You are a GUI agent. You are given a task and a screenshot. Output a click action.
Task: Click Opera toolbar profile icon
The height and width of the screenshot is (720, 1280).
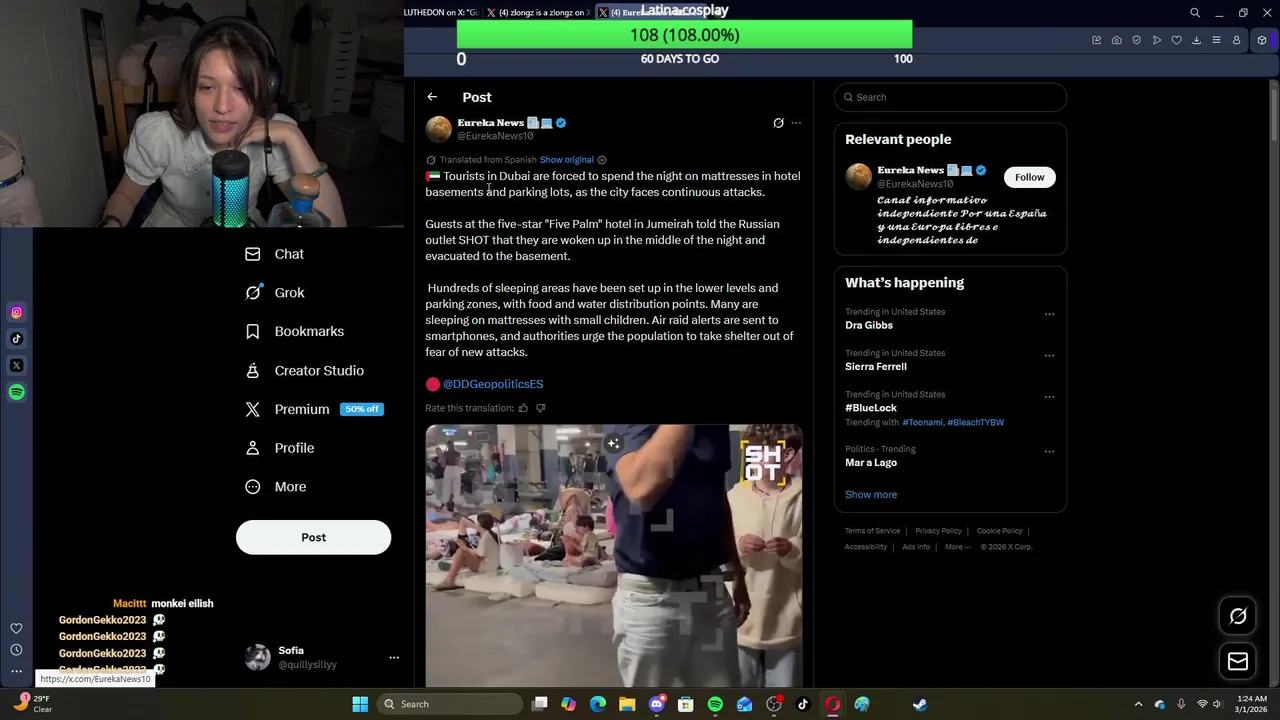point(1236,40)
